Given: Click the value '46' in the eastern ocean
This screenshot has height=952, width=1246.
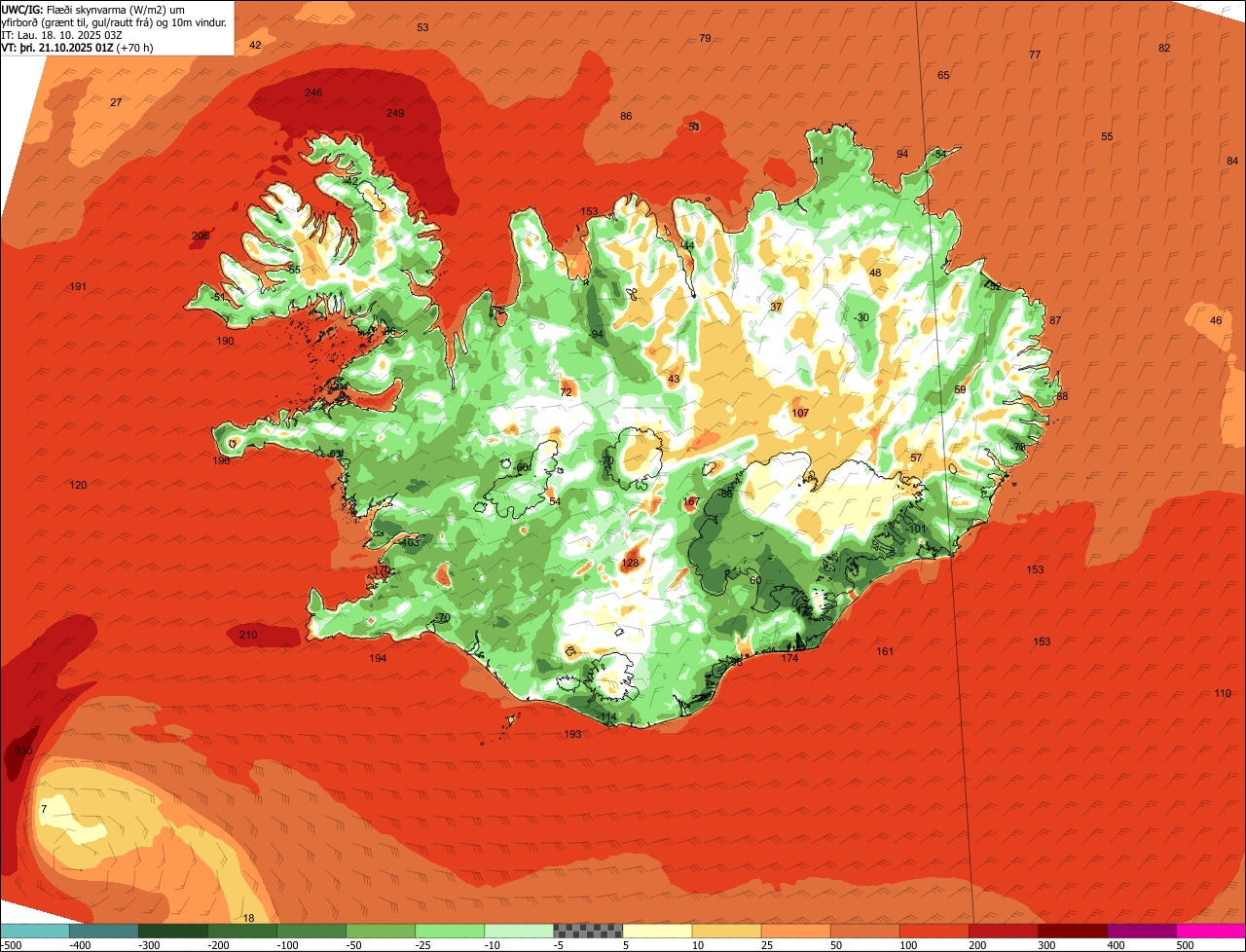Looking at the screenshot, I should click(1216, 320).
